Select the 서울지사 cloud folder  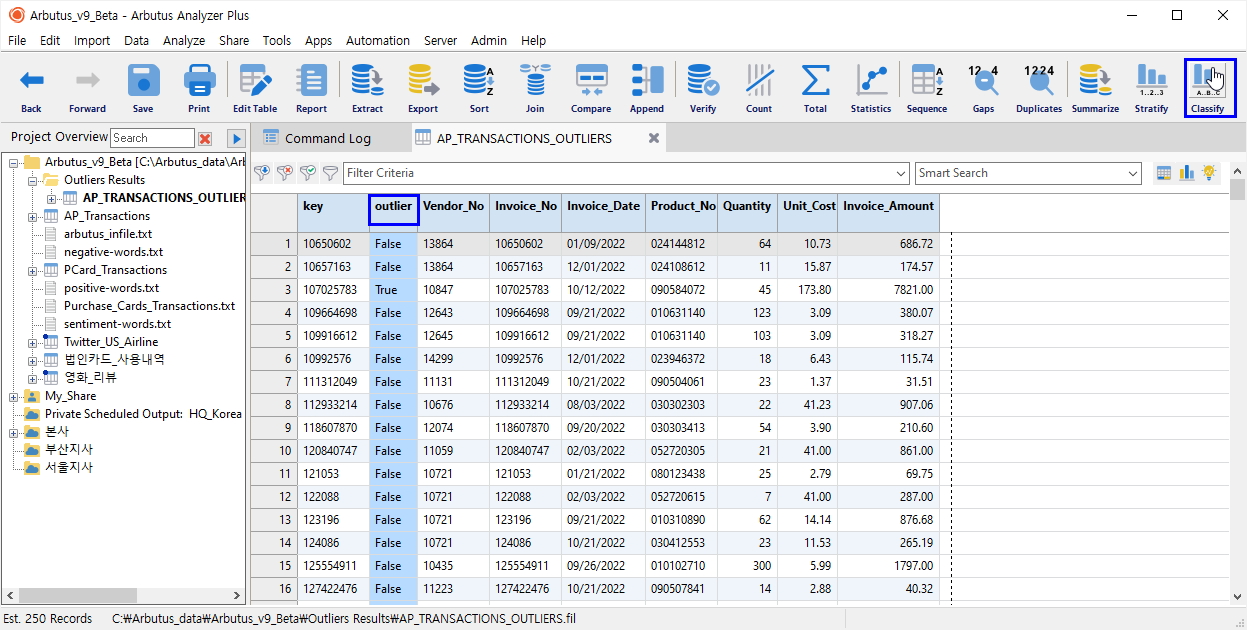coord(68,468)
